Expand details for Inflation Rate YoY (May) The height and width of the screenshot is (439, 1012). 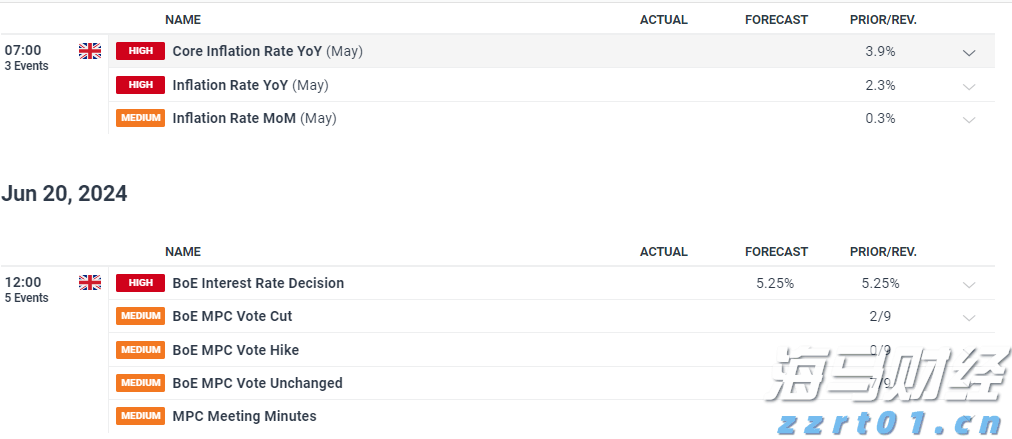click(968, 86)
